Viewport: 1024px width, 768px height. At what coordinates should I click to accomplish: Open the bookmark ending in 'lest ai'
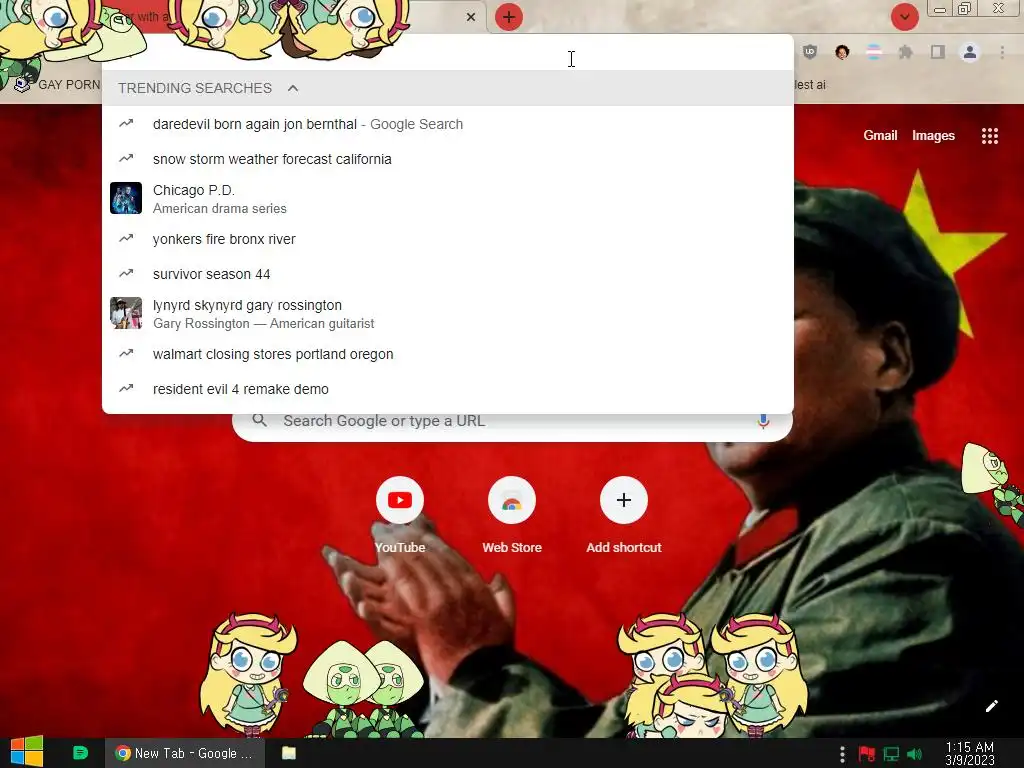(810, 85)
